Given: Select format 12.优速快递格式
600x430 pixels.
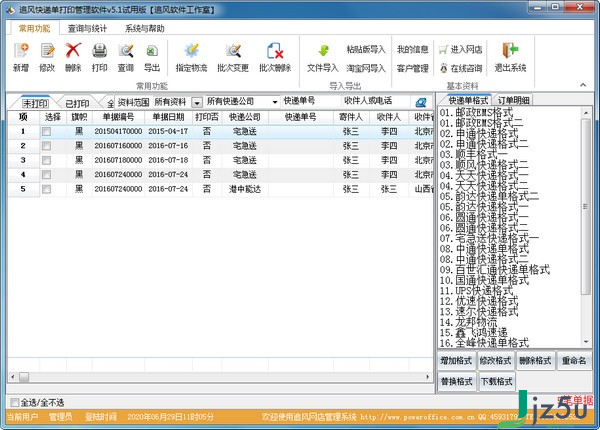Looking at the screenshot, I should click(x=479, y=301).
